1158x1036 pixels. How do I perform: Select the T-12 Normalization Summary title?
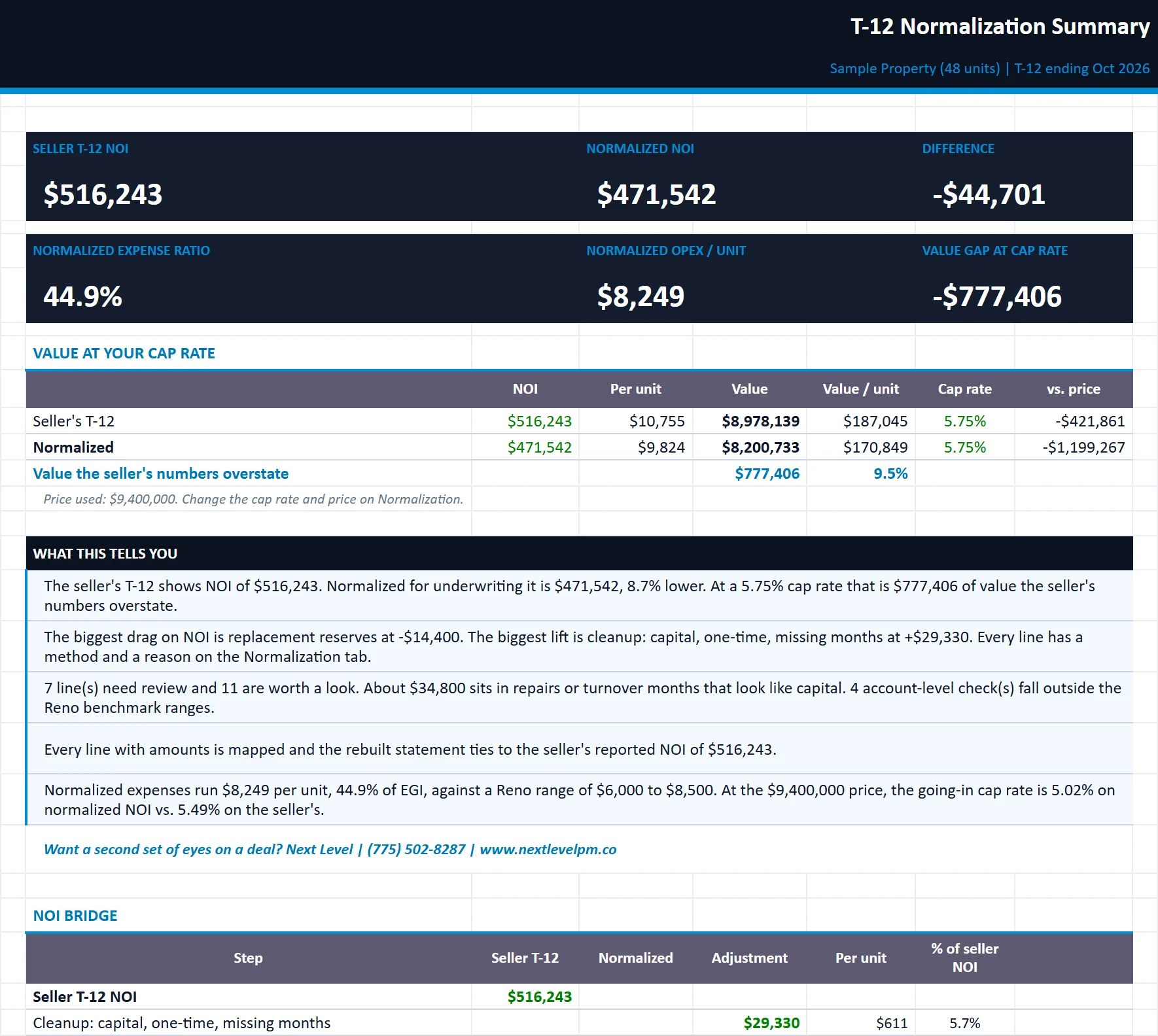tap(1000, 27)
